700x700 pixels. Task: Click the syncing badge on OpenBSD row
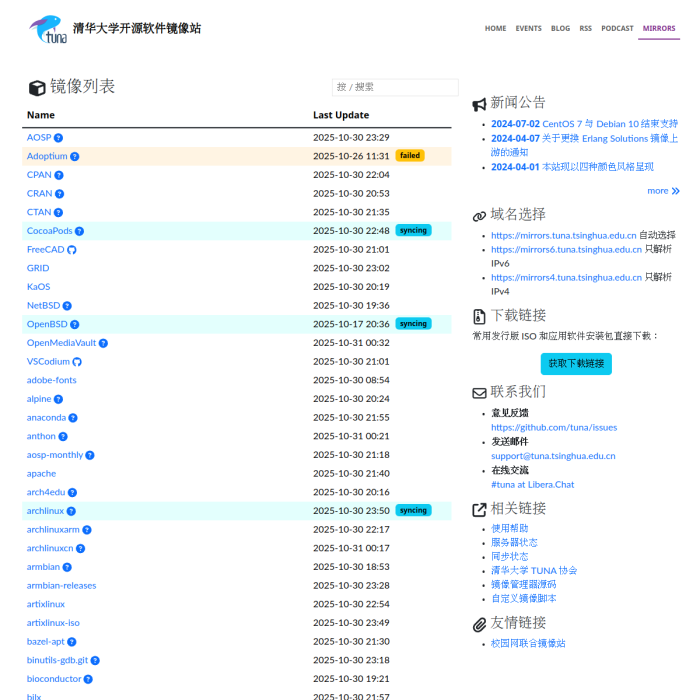pos(413,324)
